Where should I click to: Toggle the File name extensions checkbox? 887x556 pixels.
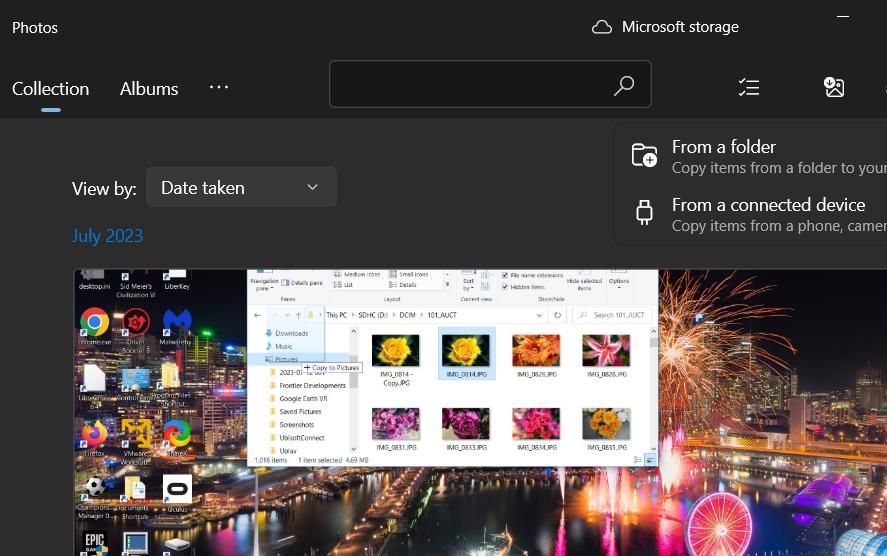pyautogui.click(x=505, y=274)
